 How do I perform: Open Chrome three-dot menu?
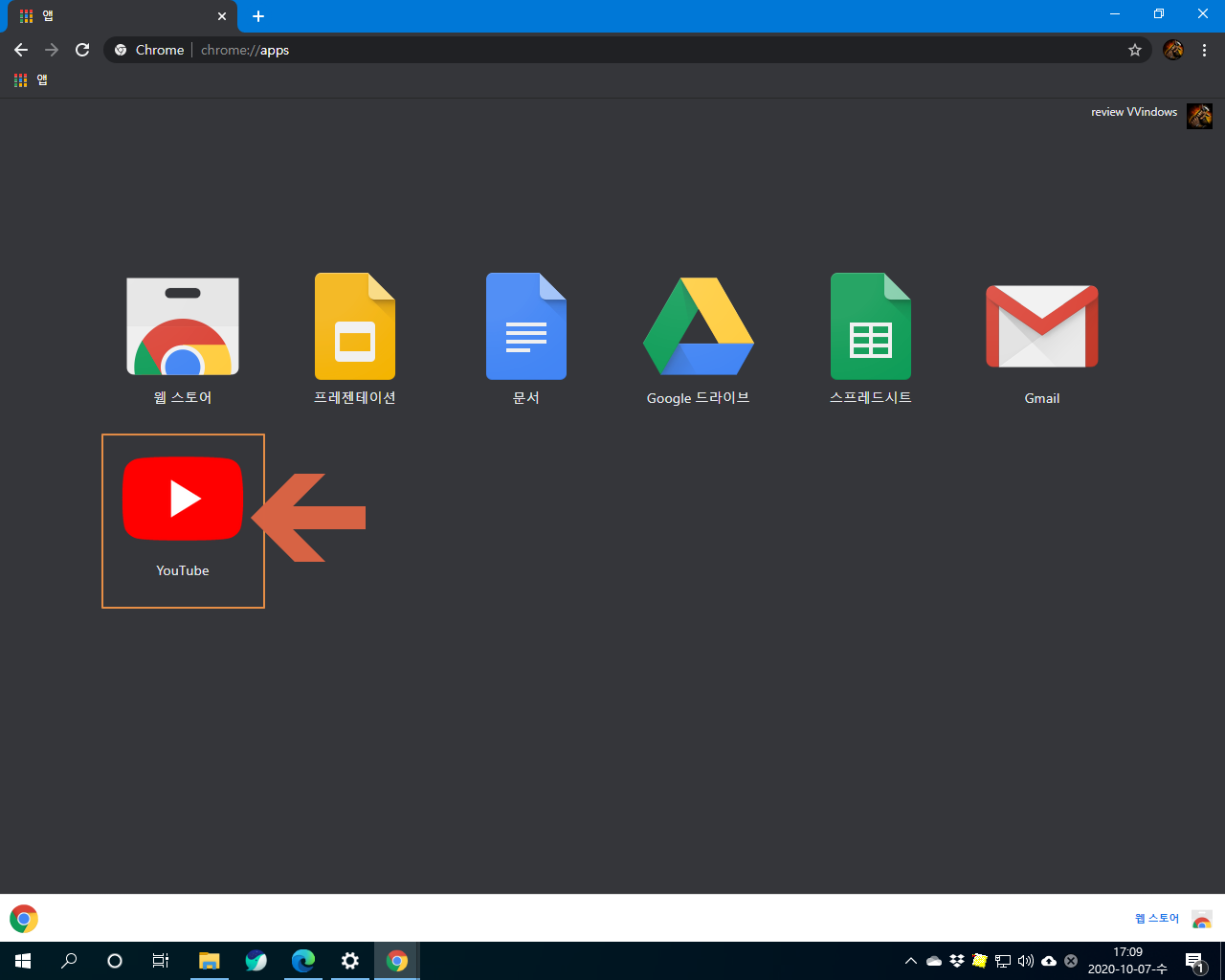pos(1204,50)
